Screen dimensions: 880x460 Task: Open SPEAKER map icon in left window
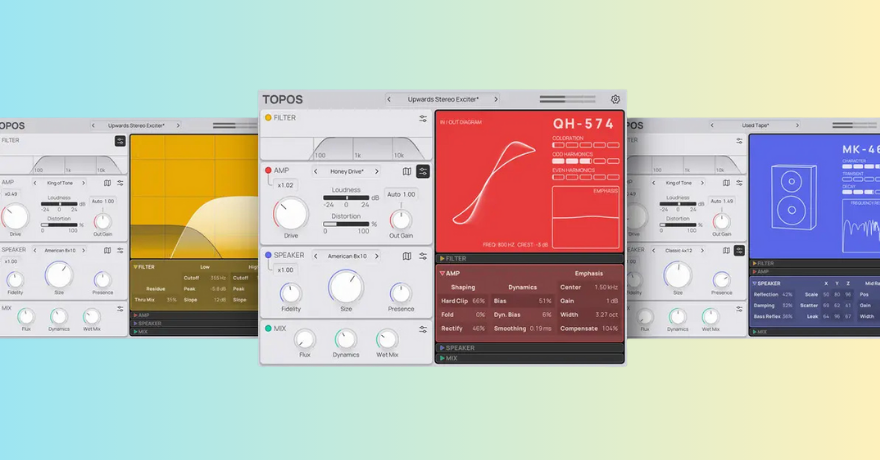pyautogui.click(x=107, y=250)
